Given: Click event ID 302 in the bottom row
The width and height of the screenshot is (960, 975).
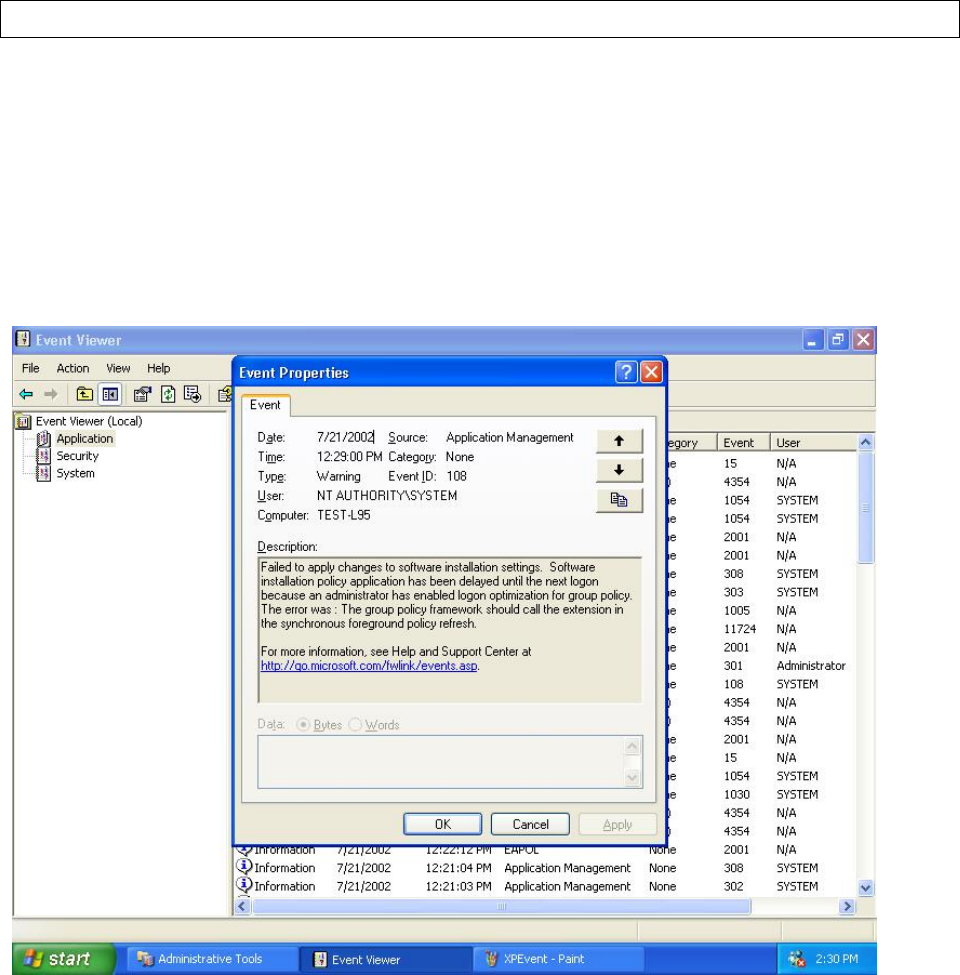Looking at the screenshot, I should pos(734,886).
